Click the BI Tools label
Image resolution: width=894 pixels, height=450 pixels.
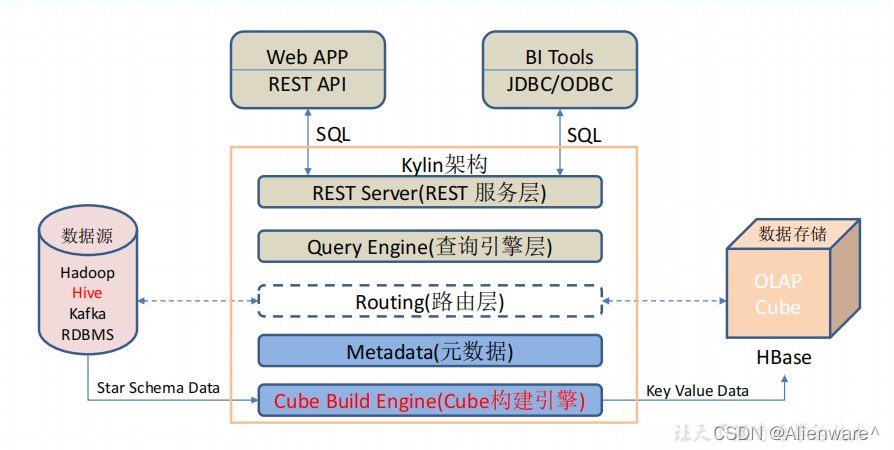point(559,57)
